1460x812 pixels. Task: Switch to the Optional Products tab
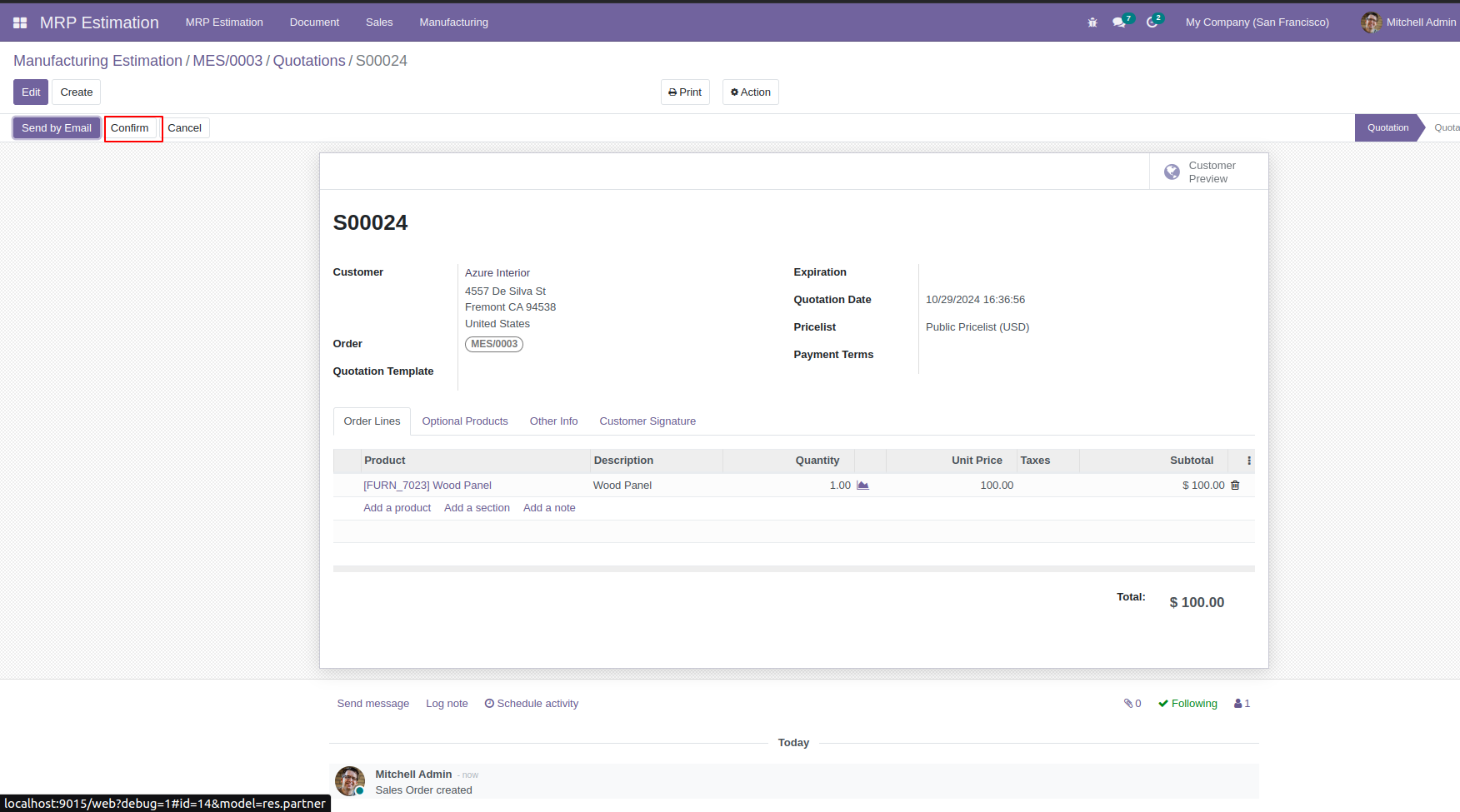[465, 421]
